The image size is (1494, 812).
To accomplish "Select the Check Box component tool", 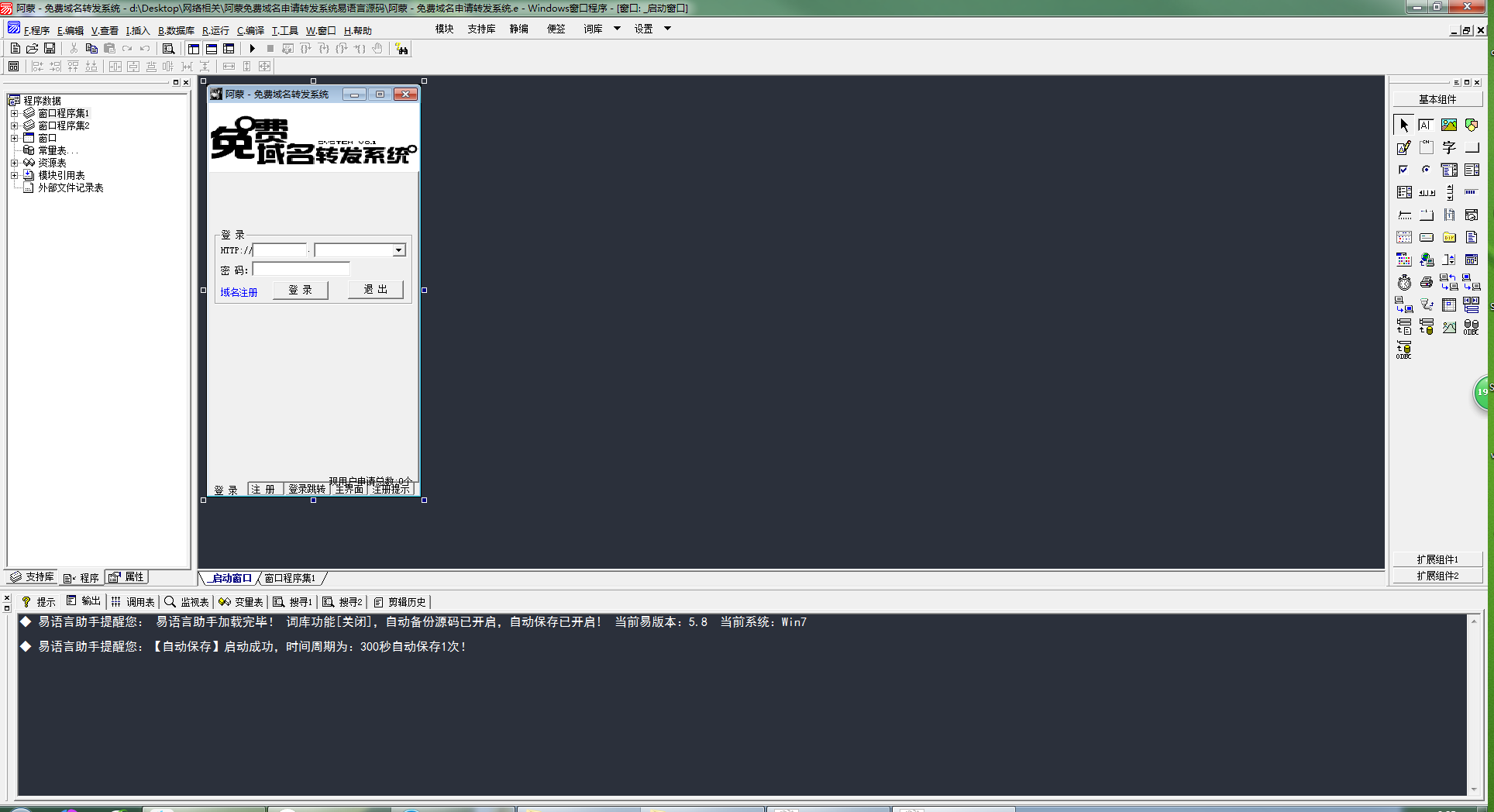I will (1404, 170).
